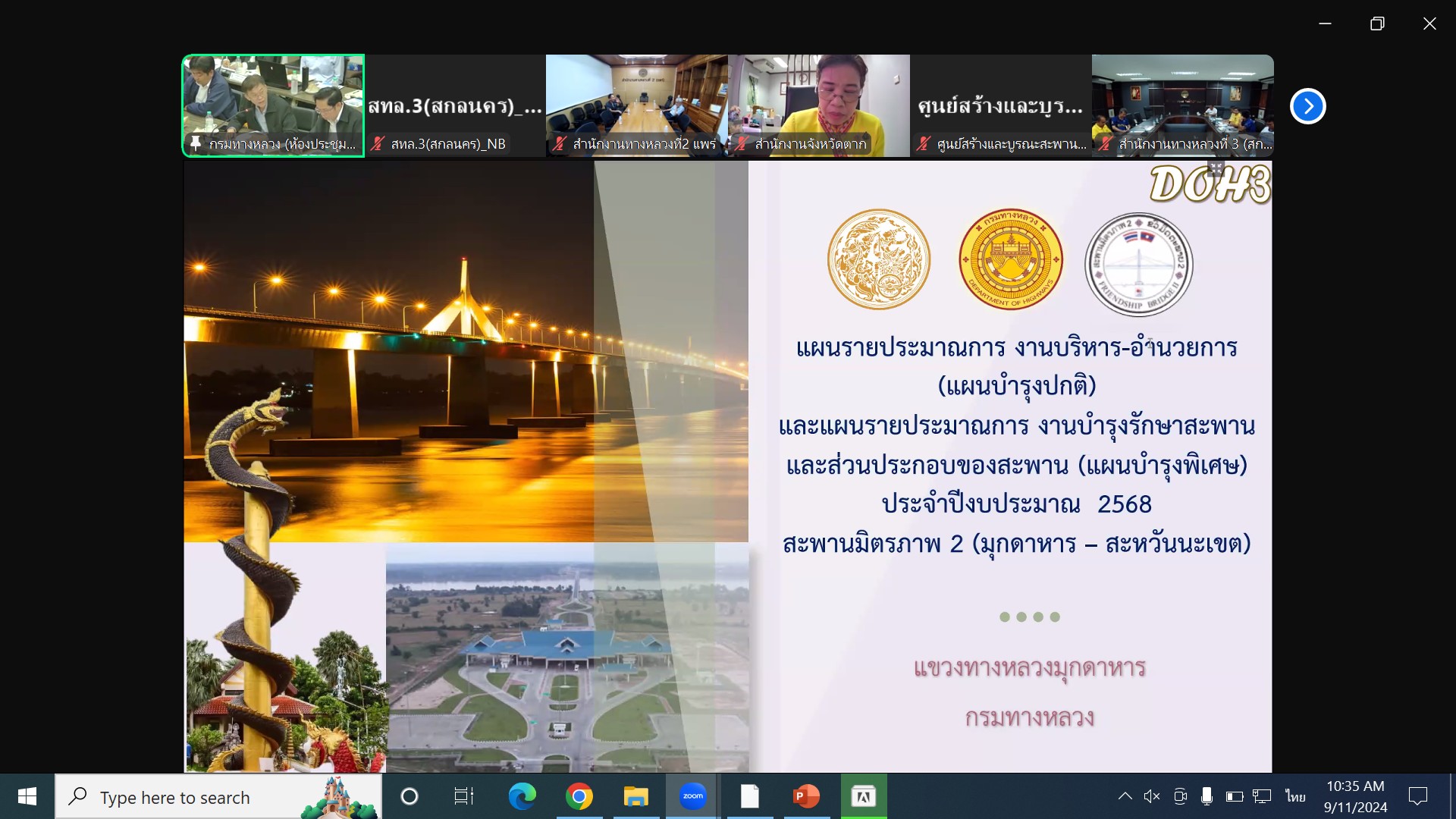Expand hidden system tray icons
This screenshot has width=1456, height=819.
pyautogui.click(x=1125, y=796)
